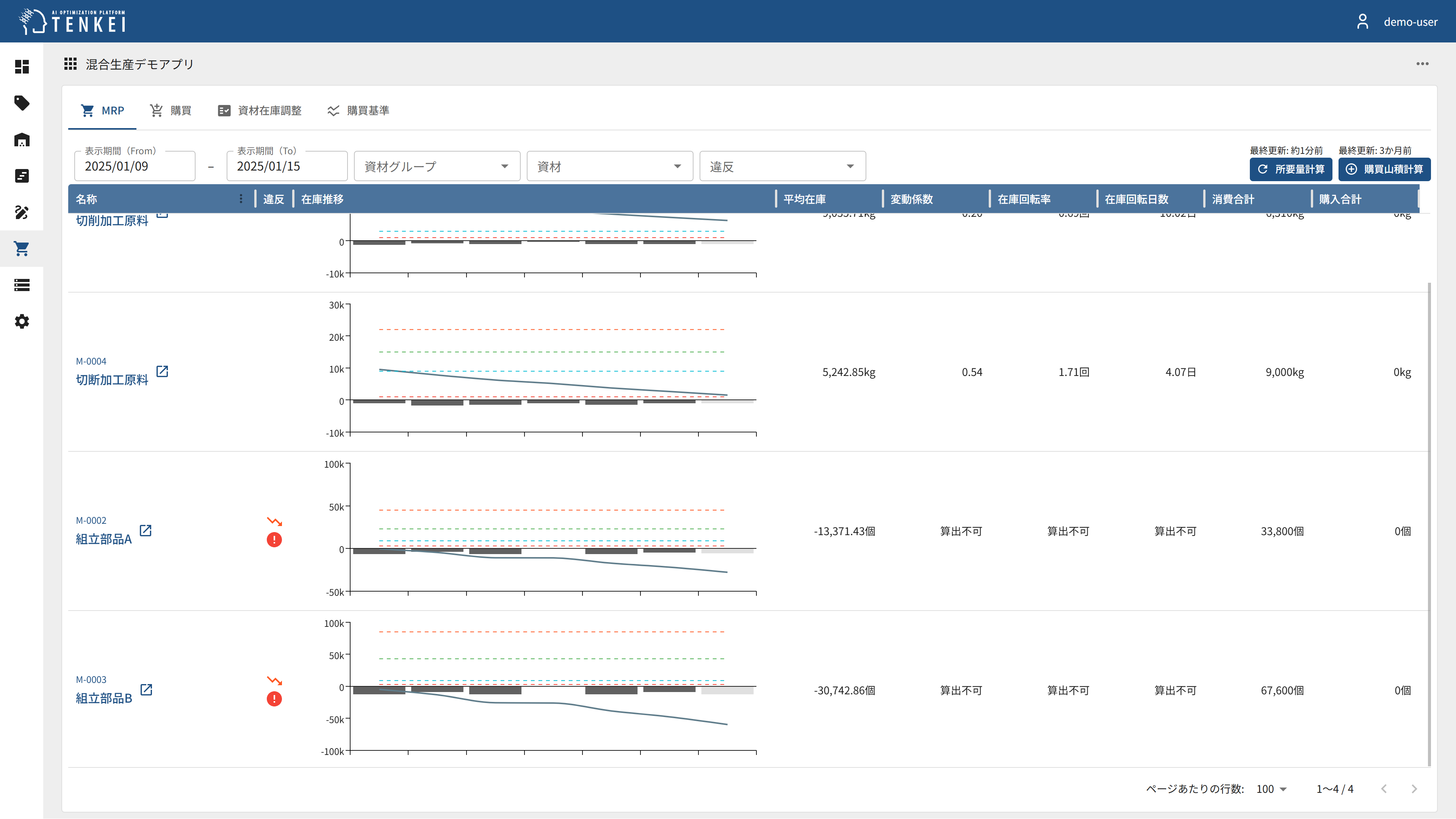The image size is (1456, 819).
Task: Click the 購買山積計算 button
Action: click(x=1384, y=169)
